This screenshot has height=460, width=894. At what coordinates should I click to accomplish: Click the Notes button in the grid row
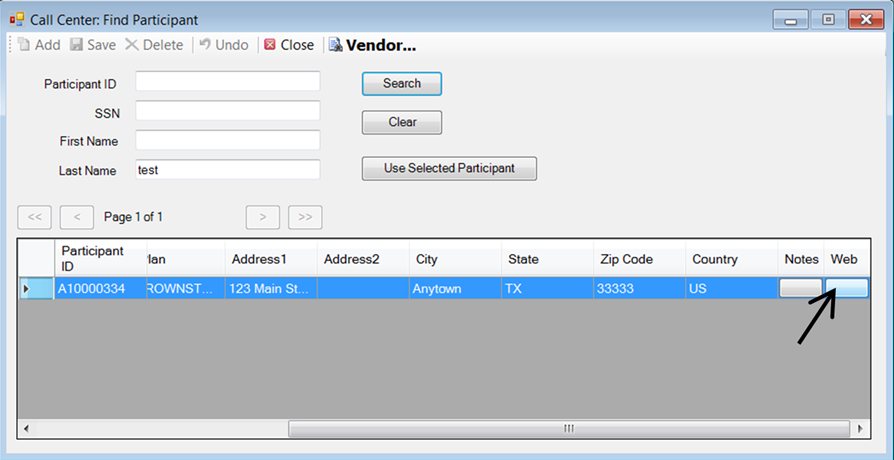pyautogui.click(x=799, y=288)
